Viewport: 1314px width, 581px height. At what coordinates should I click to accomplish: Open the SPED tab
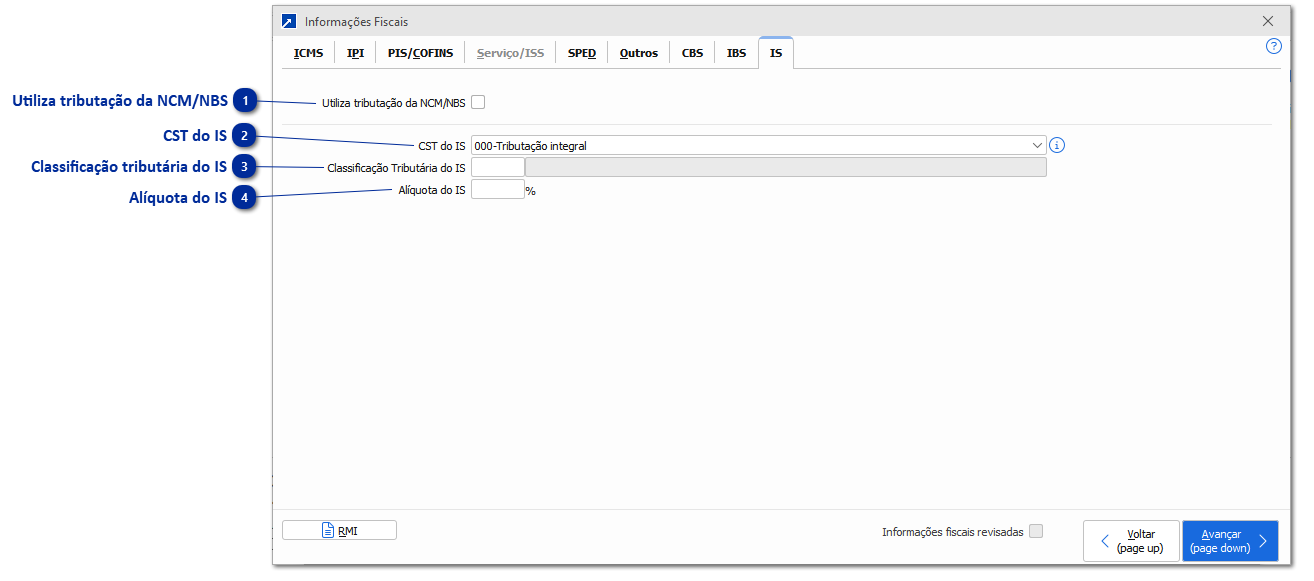click(x=582, y=53)
